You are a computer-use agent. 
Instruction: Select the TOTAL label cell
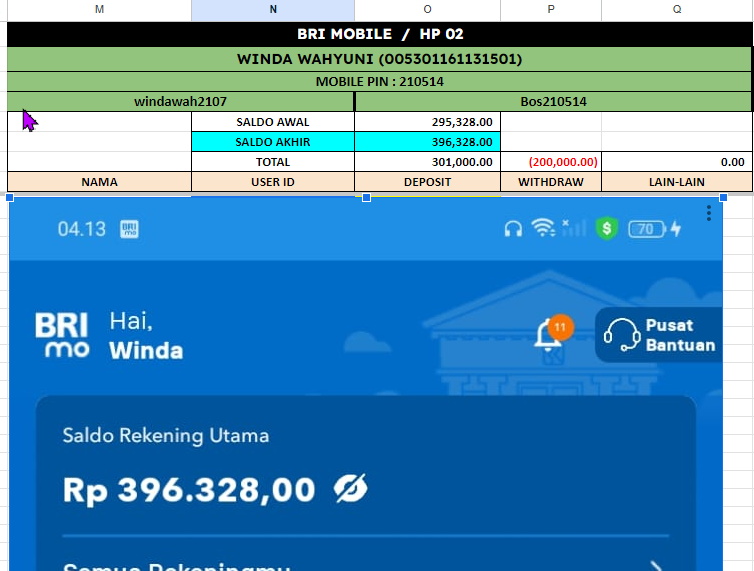[x=273, y=162]
